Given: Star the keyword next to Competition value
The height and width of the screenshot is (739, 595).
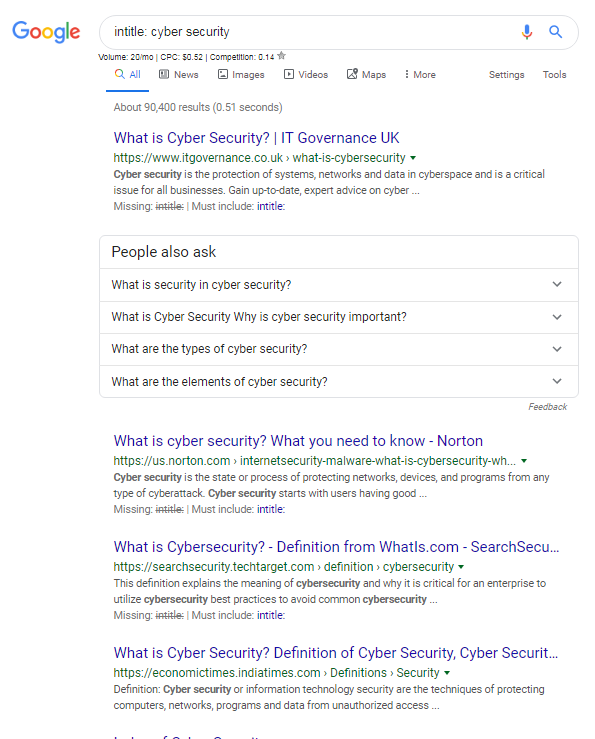Looking at the screenshot, I should tap(281, 56).
